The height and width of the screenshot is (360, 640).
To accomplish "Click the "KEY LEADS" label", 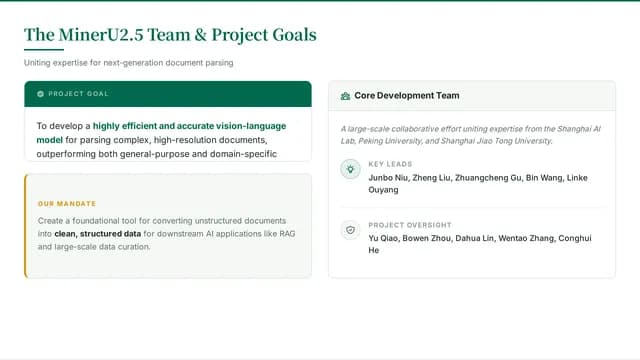I will click(x=390, y=164).
